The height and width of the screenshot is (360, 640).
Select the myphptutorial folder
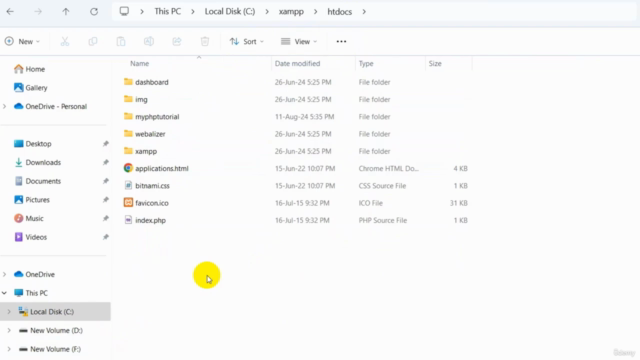(x=157, y=116)
